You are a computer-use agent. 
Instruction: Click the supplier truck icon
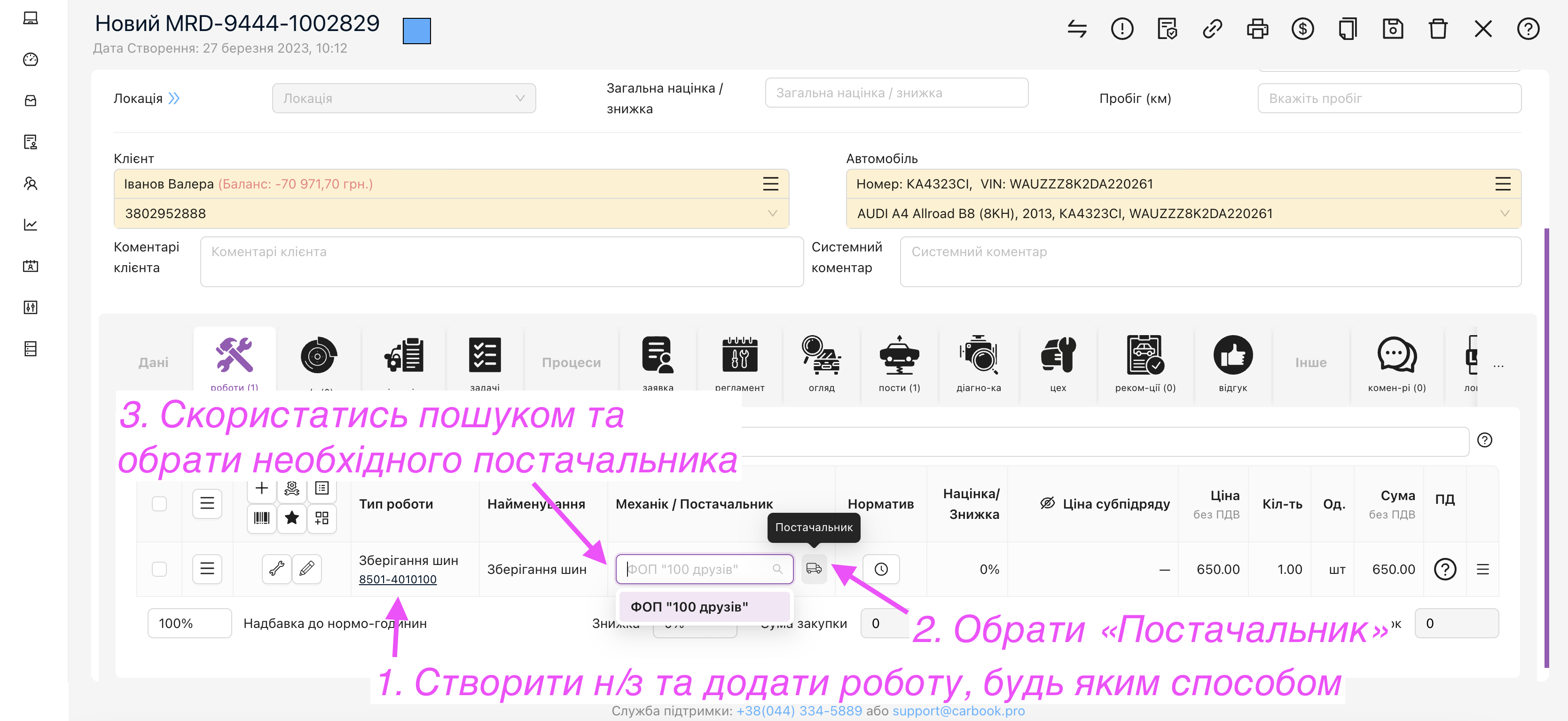[x=814, y=569]
